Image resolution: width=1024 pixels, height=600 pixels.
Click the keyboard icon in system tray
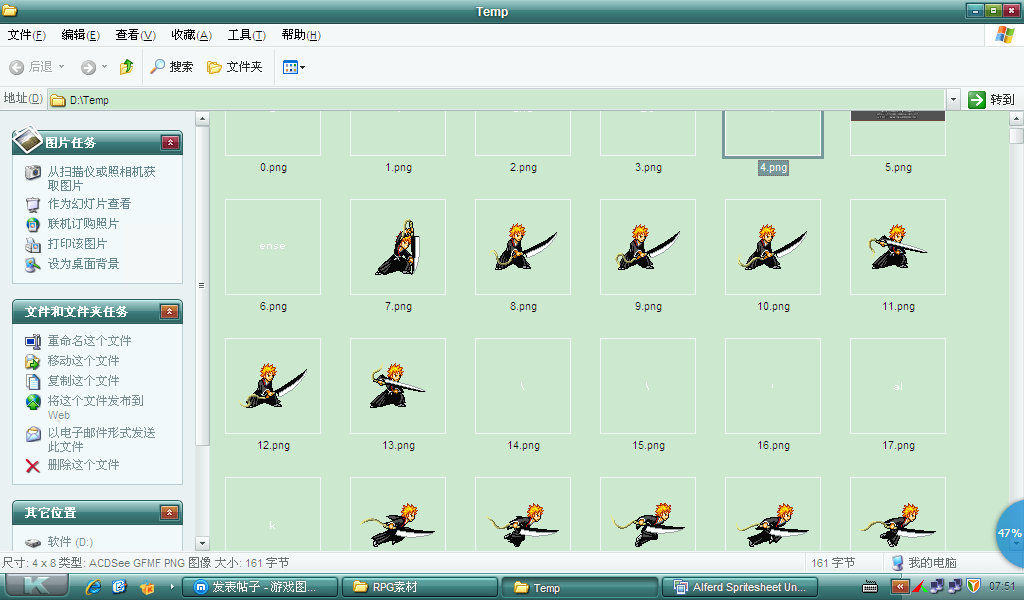point(870,587)
